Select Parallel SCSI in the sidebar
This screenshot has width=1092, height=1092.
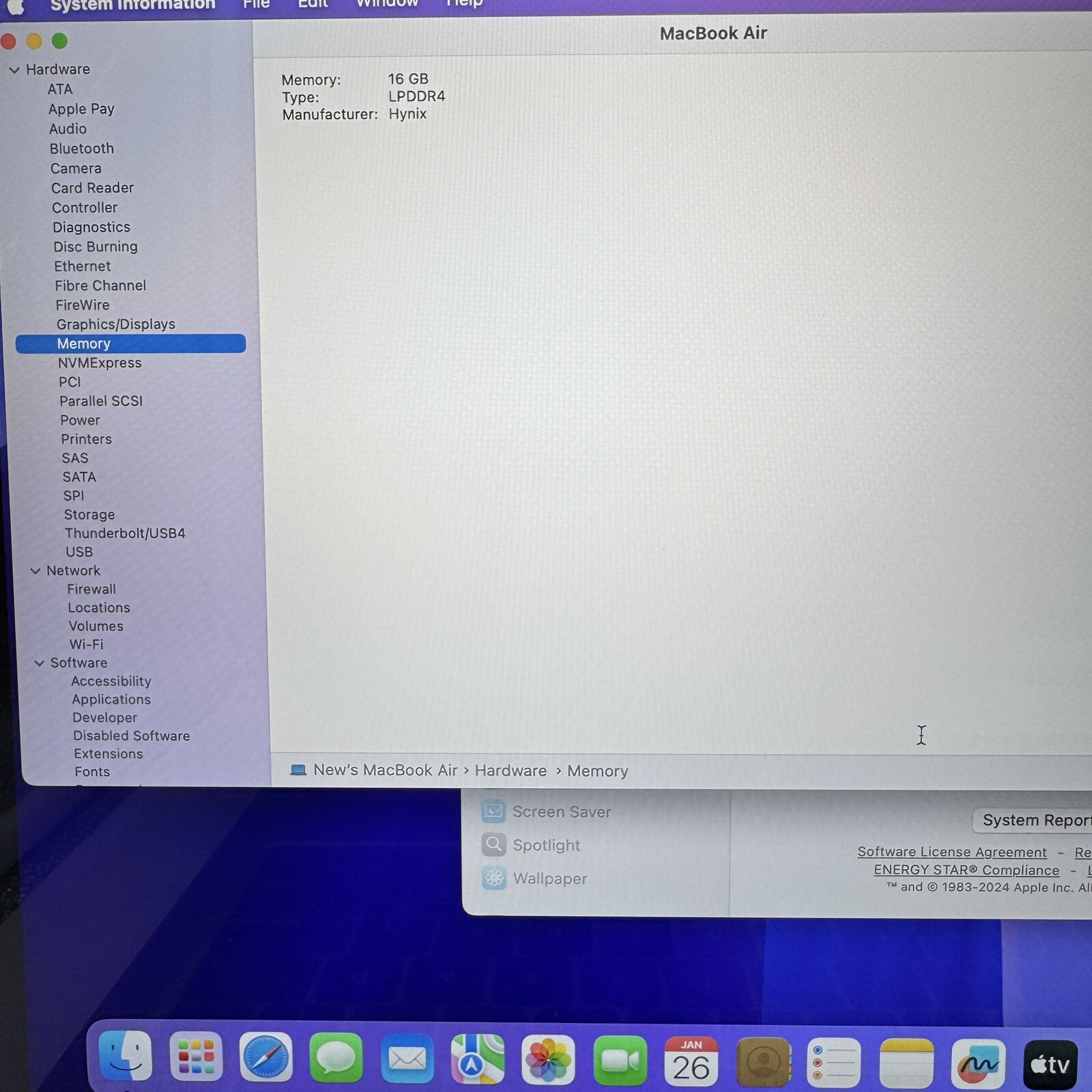[101, 401]
